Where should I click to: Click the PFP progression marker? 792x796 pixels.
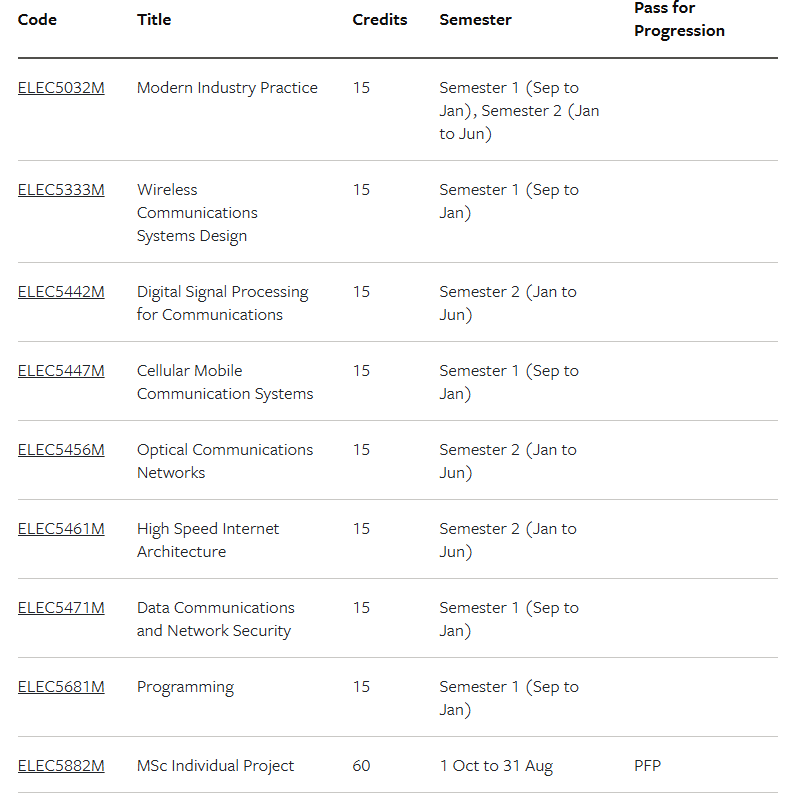tap(647, 766)
